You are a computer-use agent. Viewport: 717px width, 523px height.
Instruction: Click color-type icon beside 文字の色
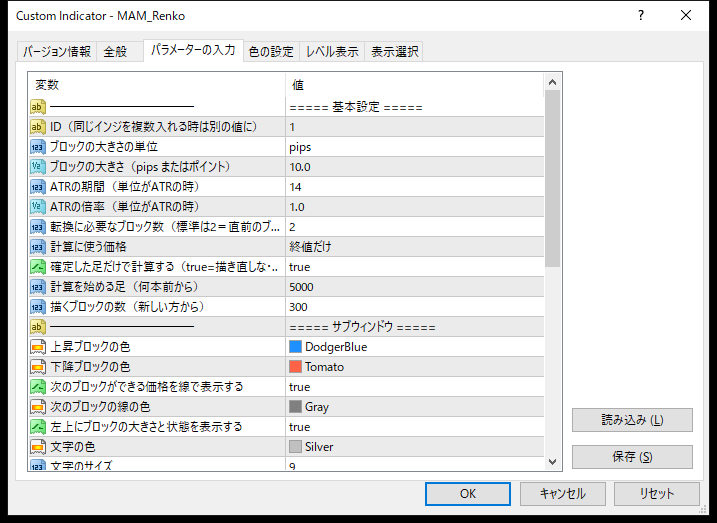[38, 447]
